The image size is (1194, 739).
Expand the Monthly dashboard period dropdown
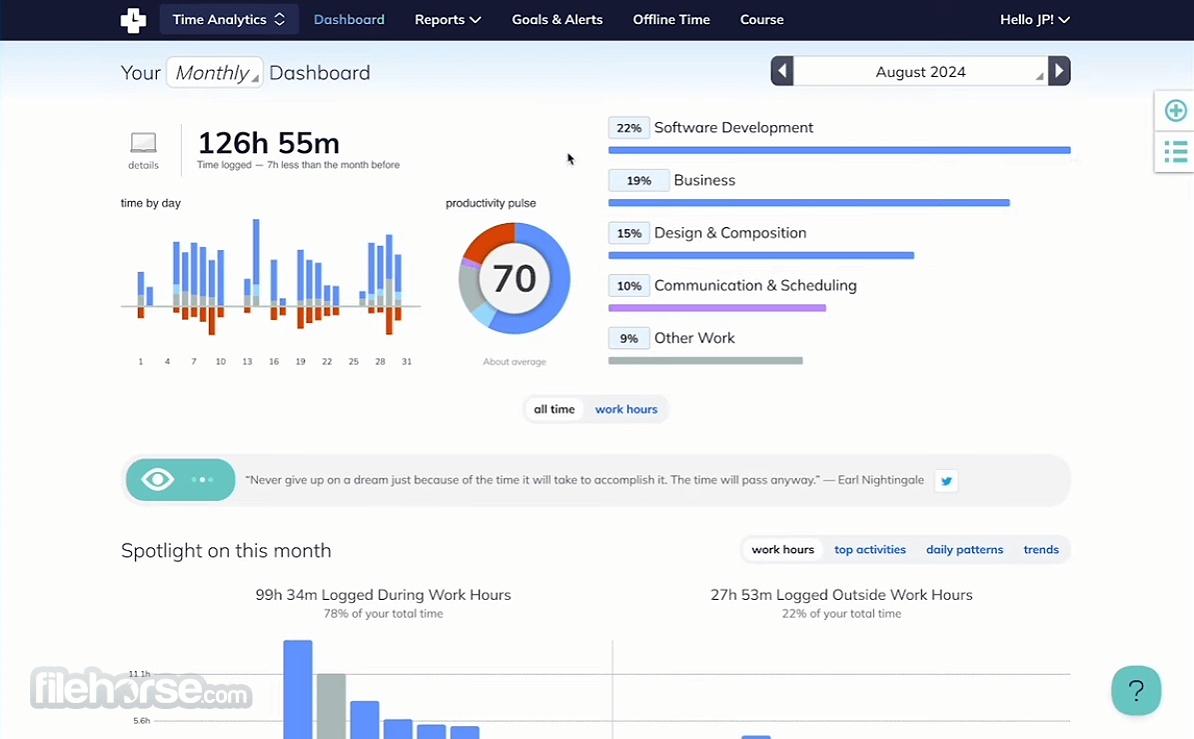pyautogui.click(x=215, y=72)
